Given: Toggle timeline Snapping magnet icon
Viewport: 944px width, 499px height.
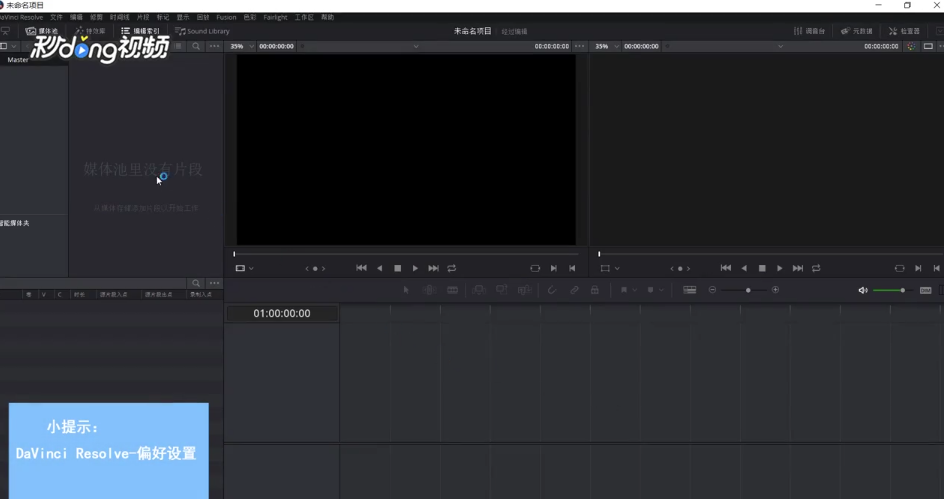Looking at the screenshot, I should (551, 290).
